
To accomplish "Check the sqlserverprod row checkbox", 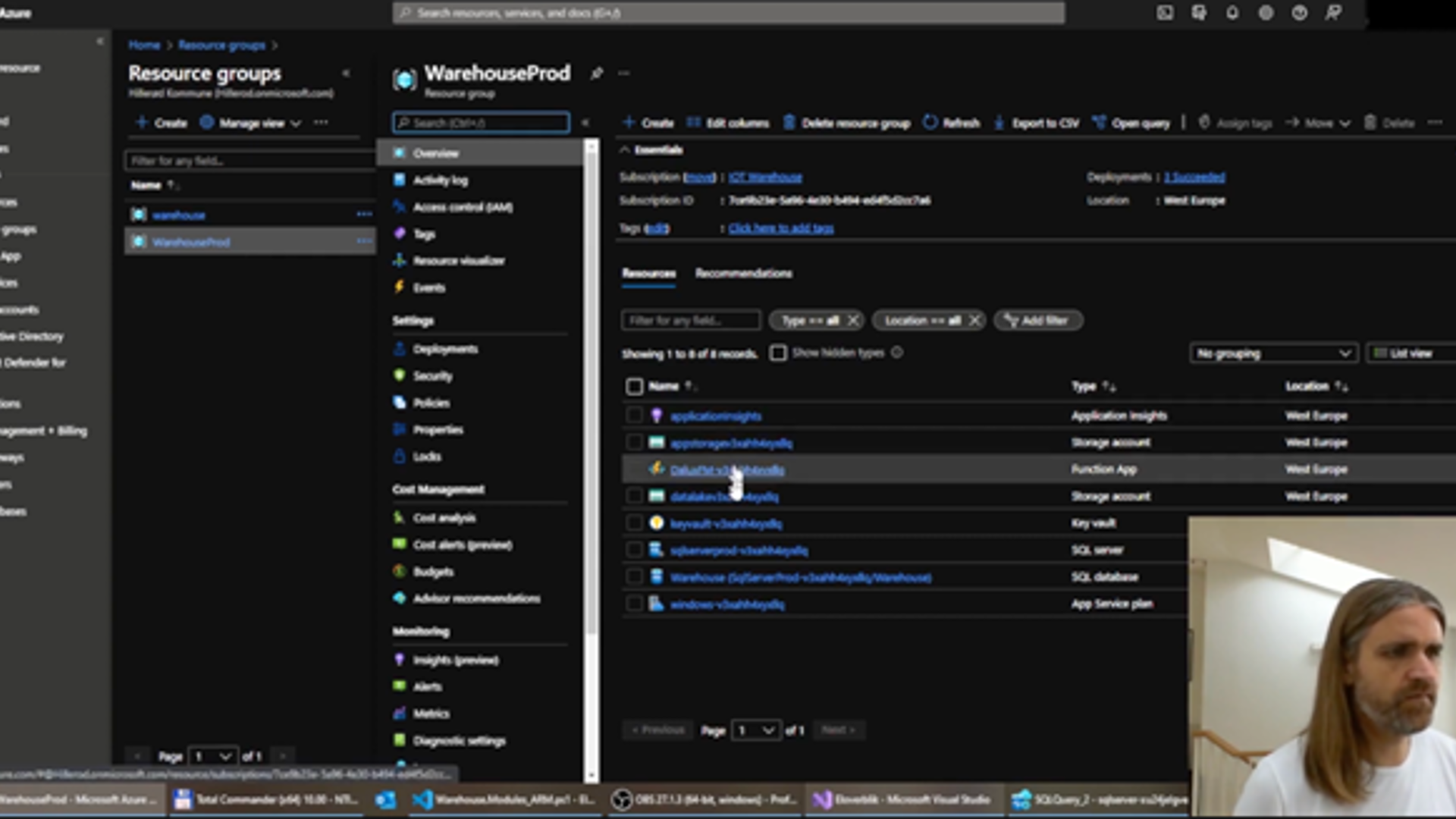I will point(634,550).
